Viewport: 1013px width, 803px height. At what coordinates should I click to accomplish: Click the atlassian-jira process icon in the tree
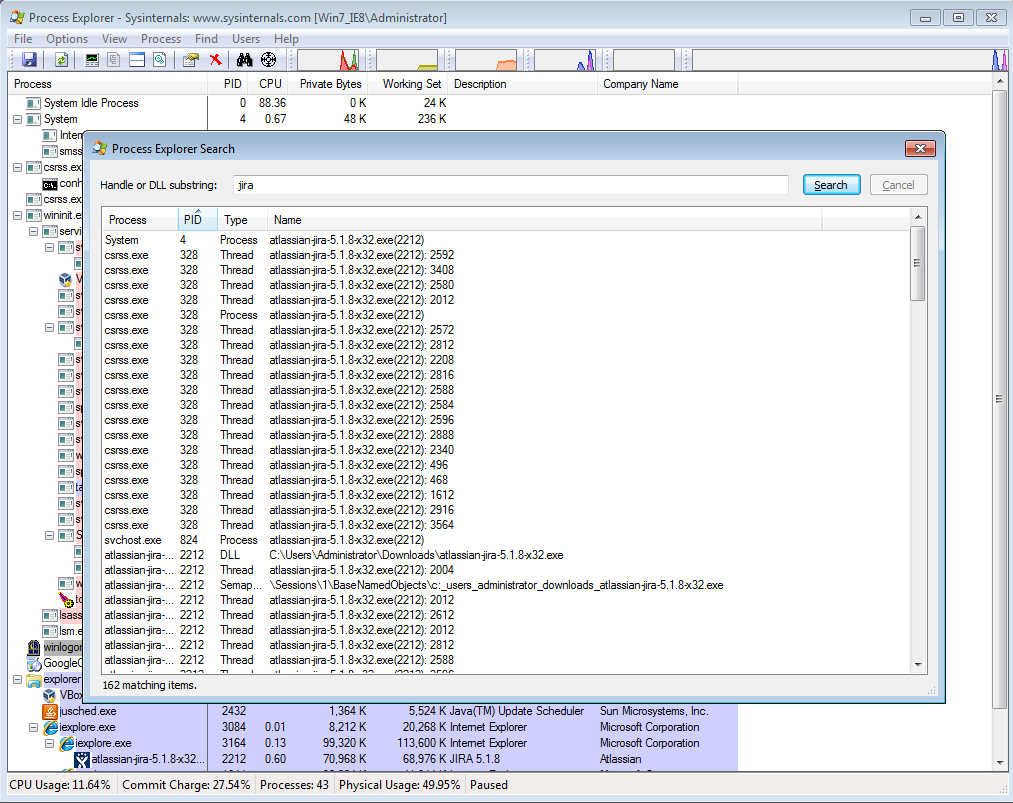coord(81,759)
